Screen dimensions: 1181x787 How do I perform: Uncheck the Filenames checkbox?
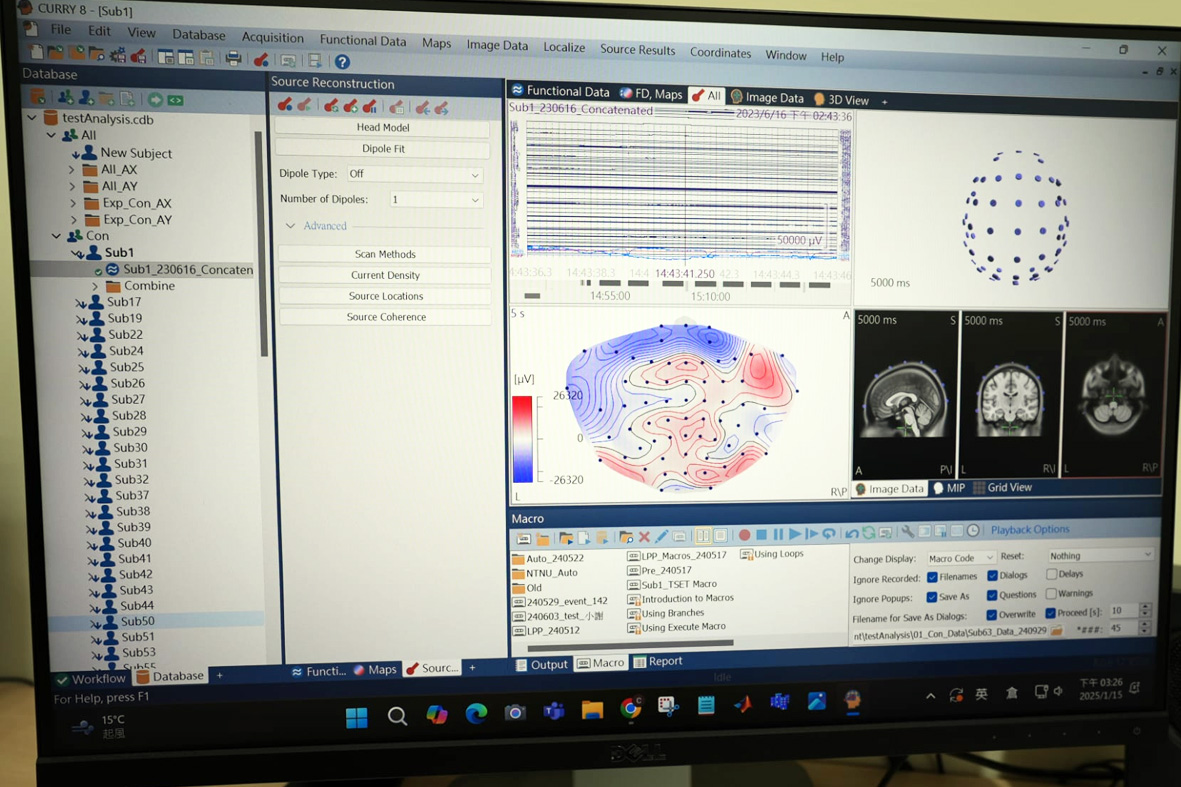tap(932, 577)
